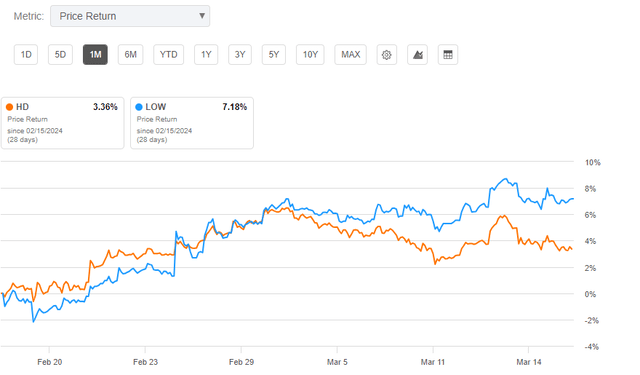Click the Feb 29 date axis label
This screenshot has height=375, width=640.
(x=241, y=362)
